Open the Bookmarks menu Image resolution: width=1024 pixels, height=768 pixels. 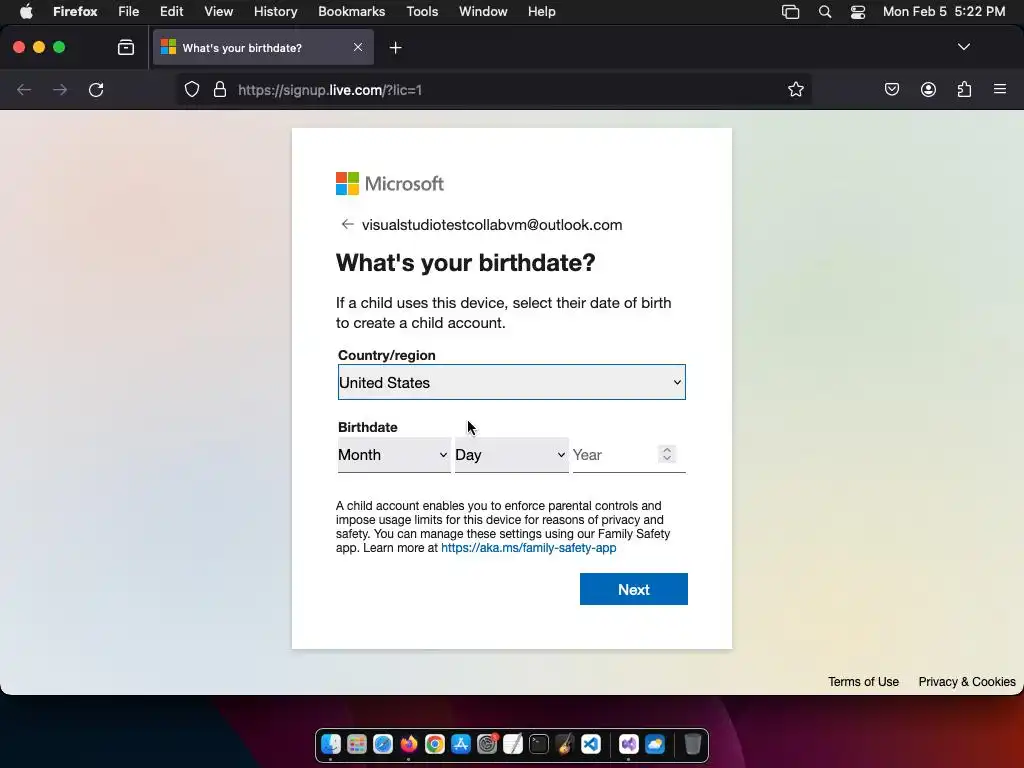coord(351,12)
